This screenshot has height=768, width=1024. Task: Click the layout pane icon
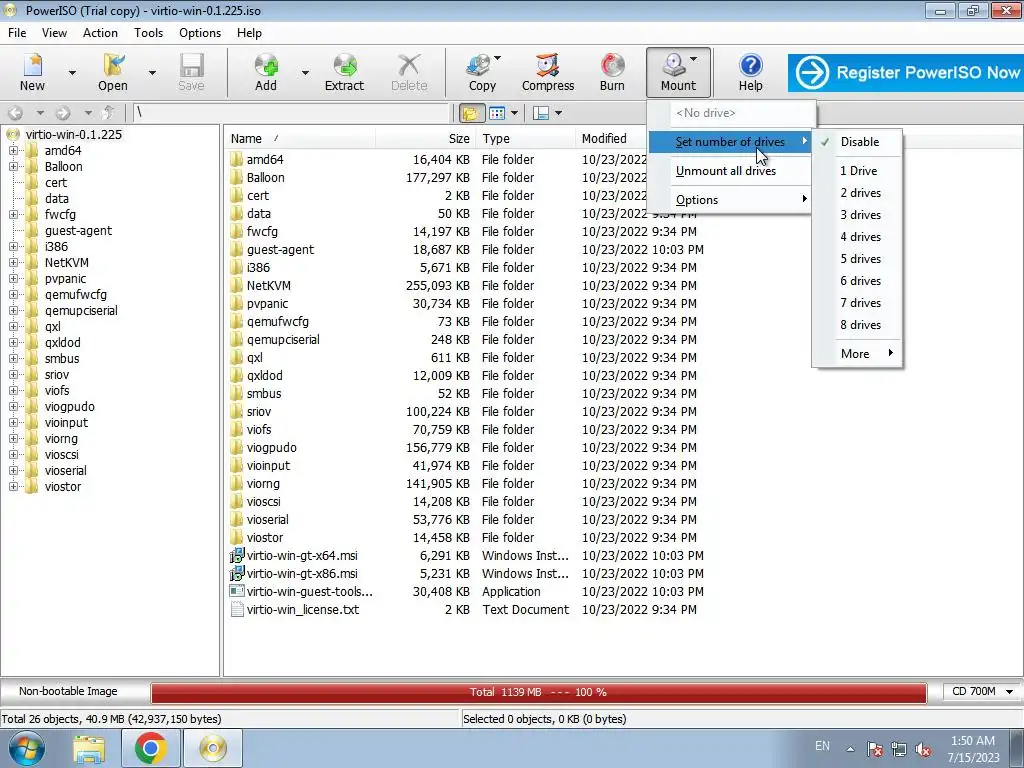(541, 113)
